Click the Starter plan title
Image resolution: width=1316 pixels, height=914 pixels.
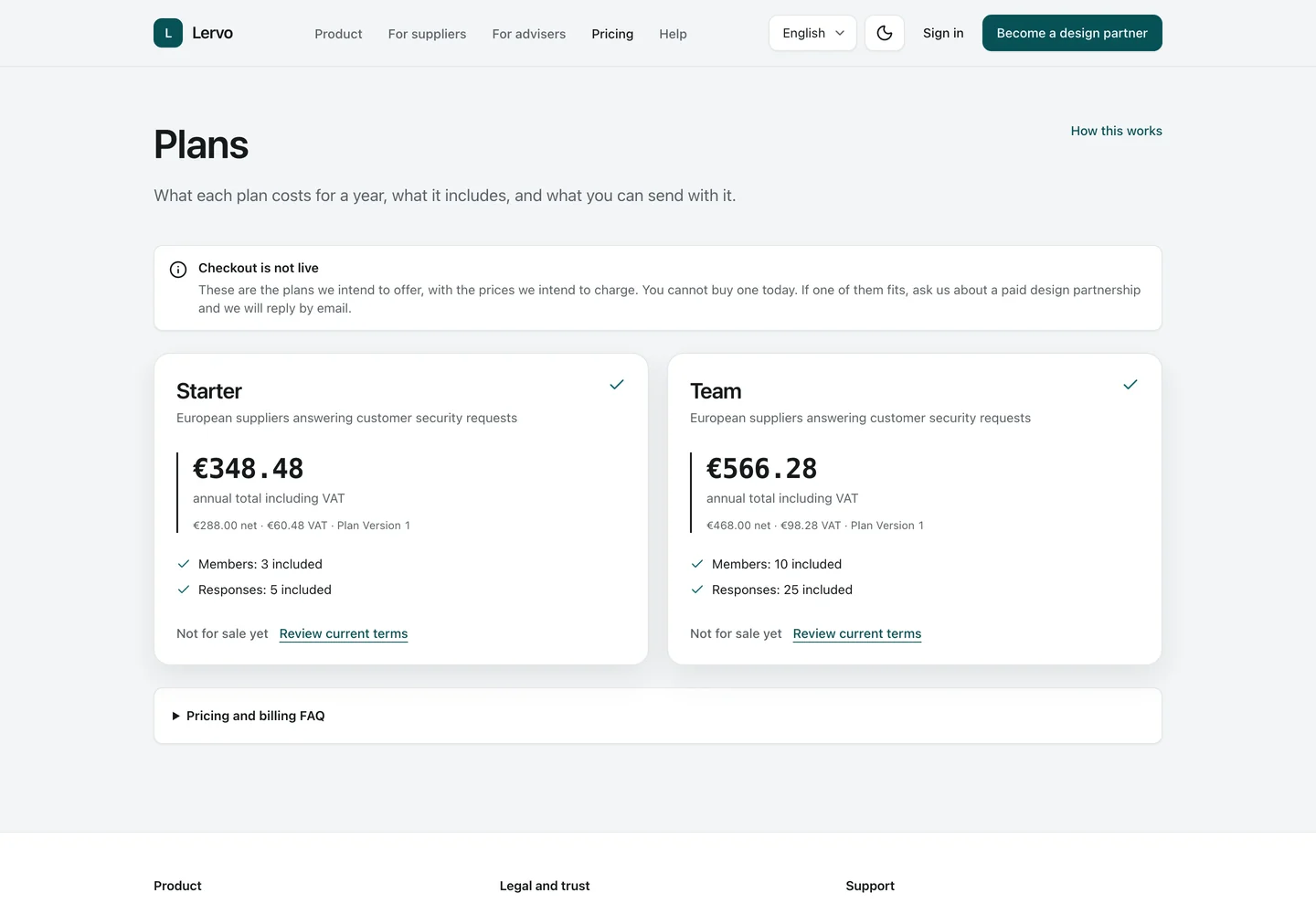[x=209, y=391]
